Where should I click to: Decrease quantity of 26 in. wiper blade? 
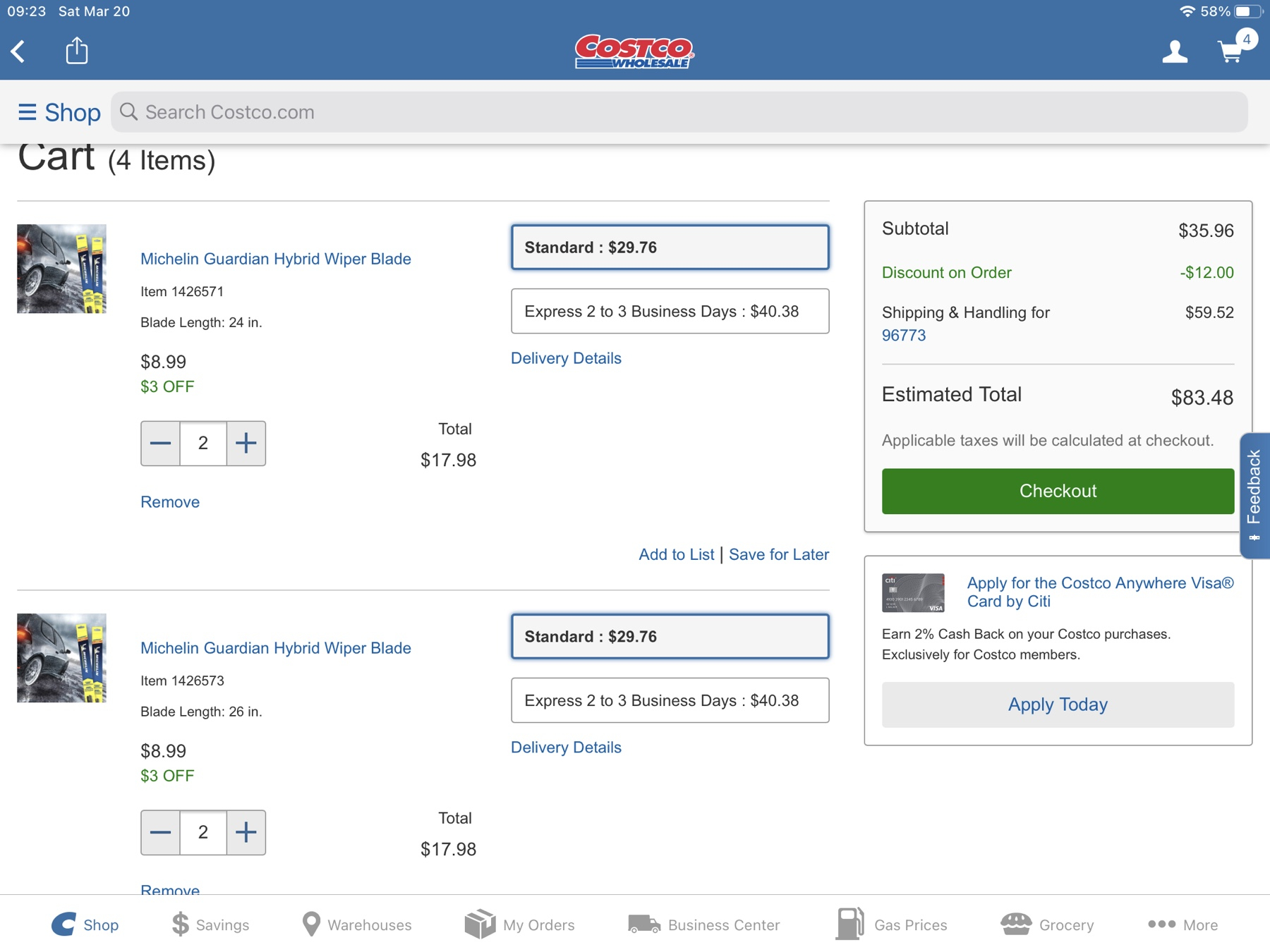tap(161, 833)
